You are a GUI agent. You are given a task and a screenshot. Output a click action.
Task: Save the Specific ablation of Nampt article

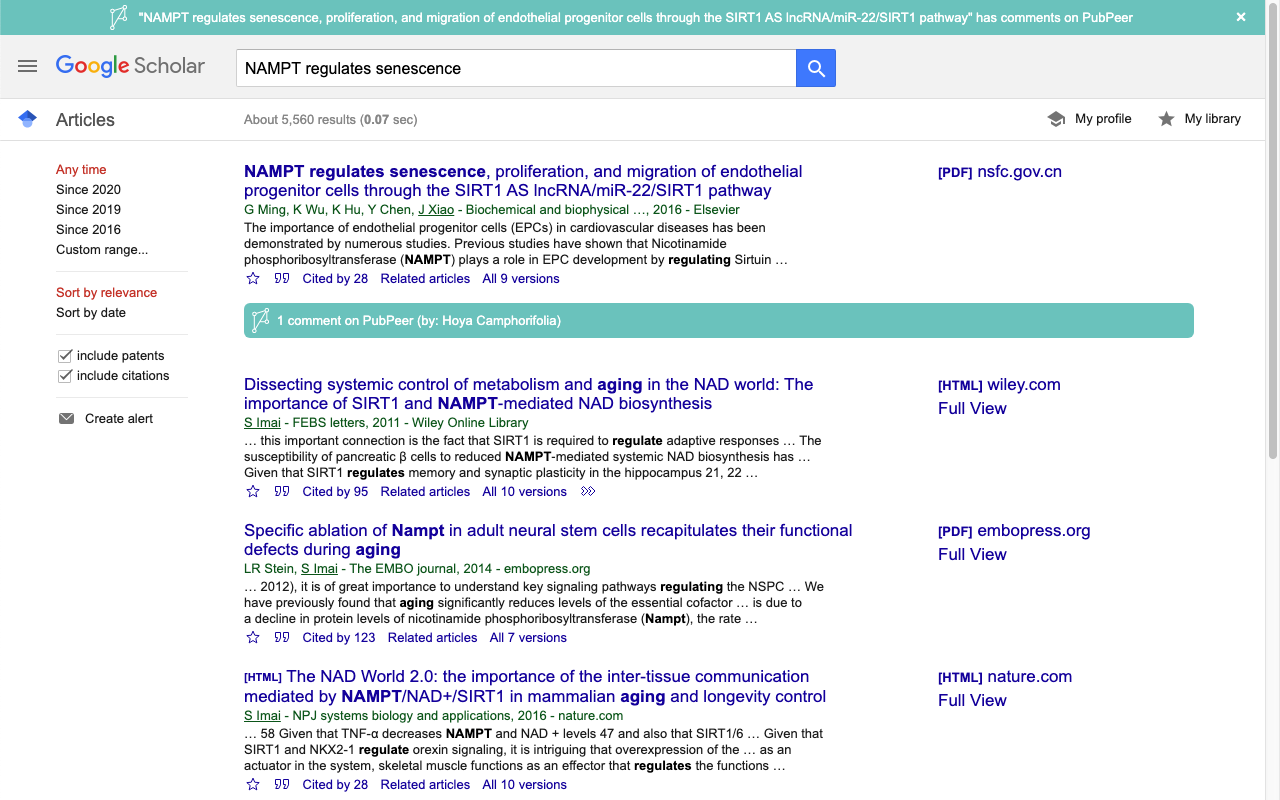[x=253, y=638]
